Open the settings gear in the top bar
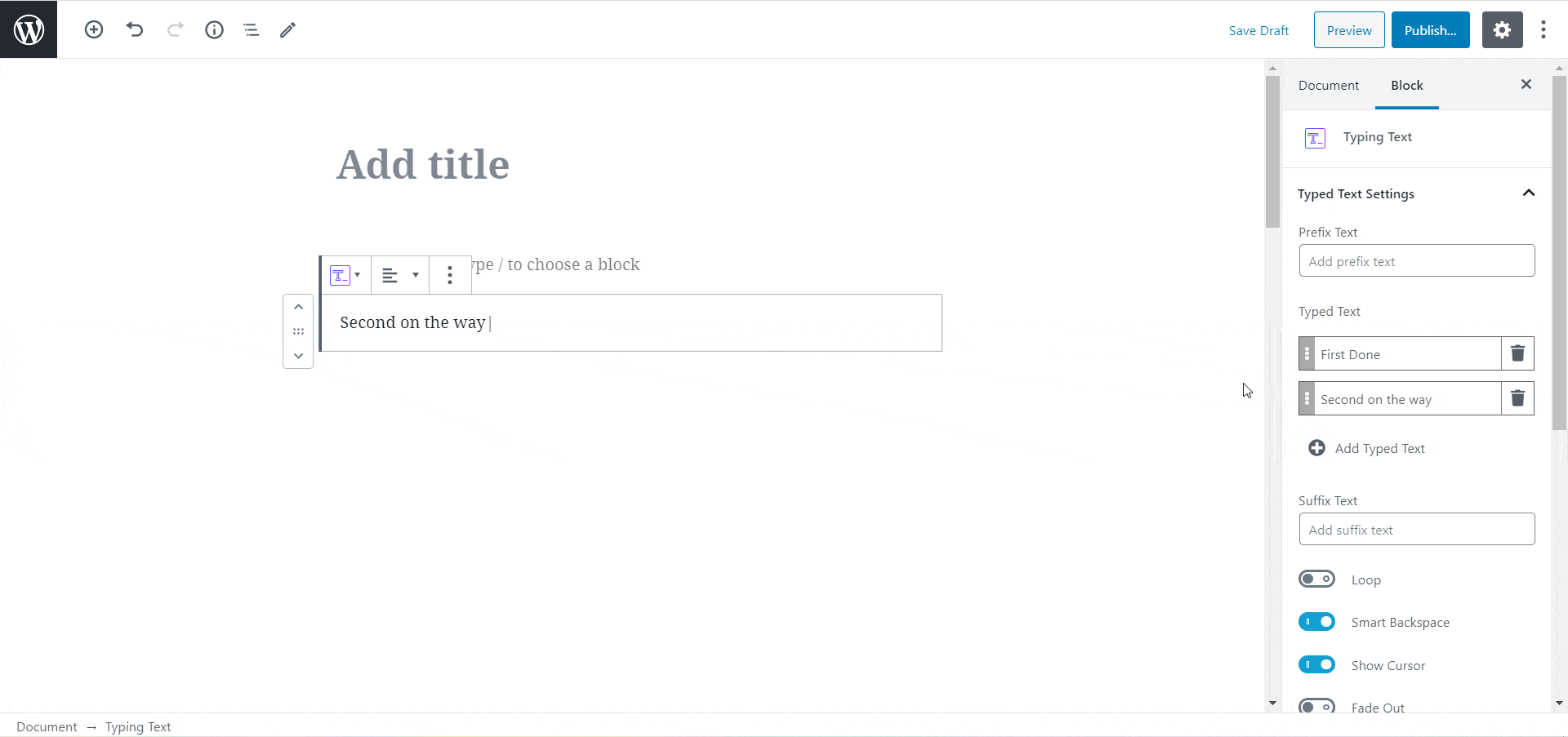This screenshot has width=1568, height=737. (1502, 30)
